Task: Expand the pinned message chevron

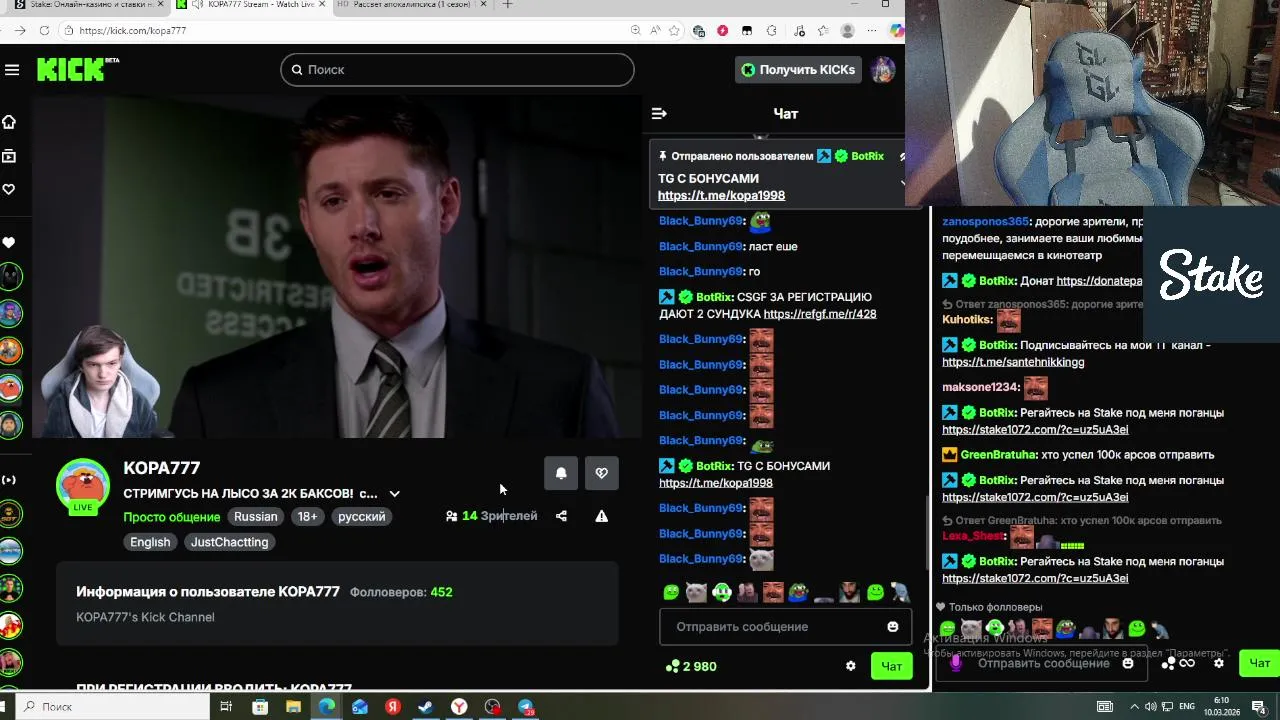Action: (903, 183)
